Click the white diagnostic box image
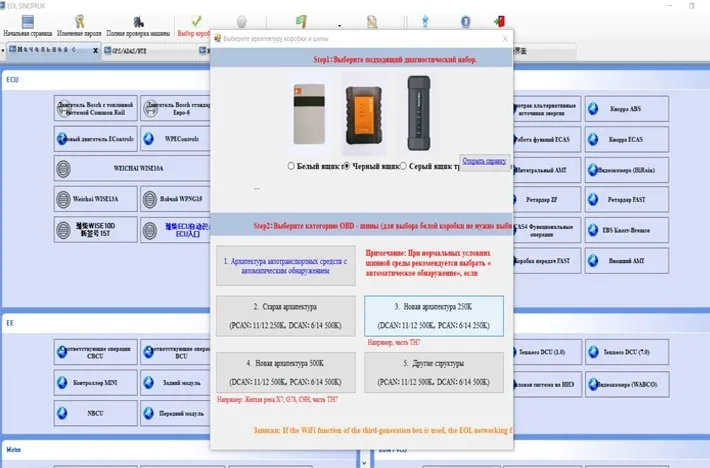710x468 pixels. (309, 111)
